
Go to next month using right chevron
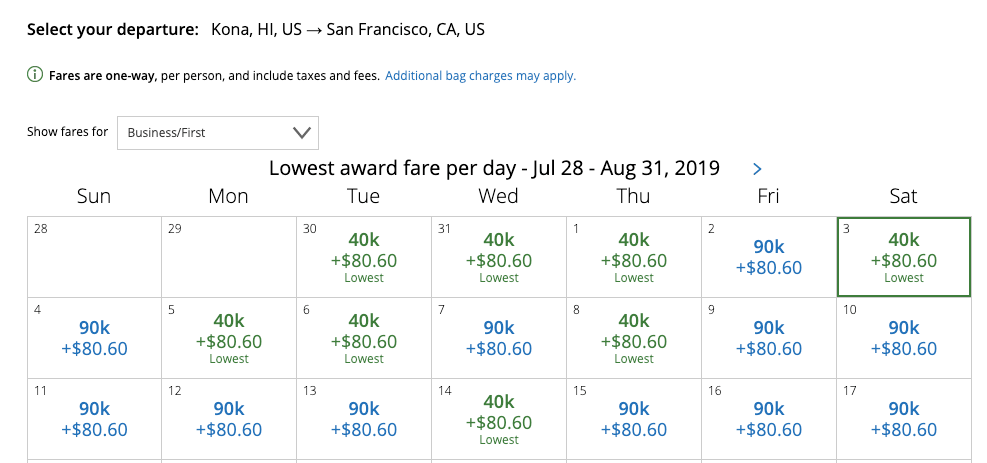pyautogui.click(x=757, y=169)
